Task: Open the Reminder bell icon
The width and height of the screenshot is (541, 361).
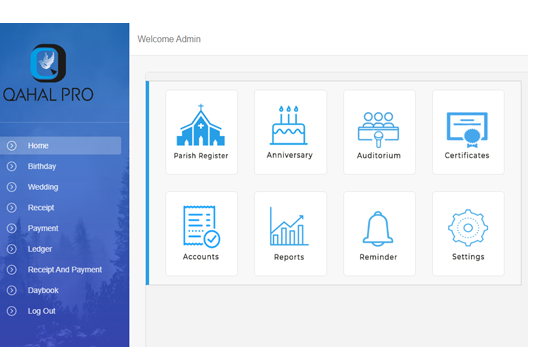Action: coord(378,228)
